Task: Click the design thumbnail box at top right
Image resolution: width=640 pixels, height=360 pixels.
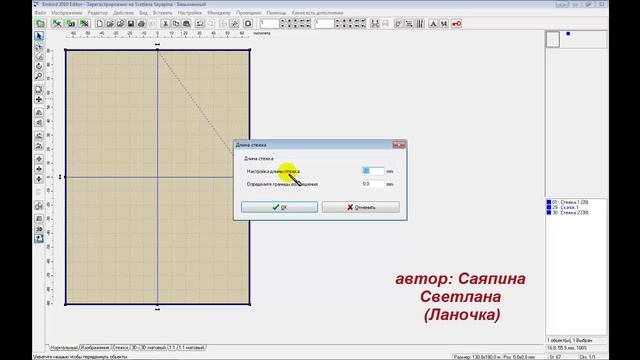Action: tap(553, 40)
